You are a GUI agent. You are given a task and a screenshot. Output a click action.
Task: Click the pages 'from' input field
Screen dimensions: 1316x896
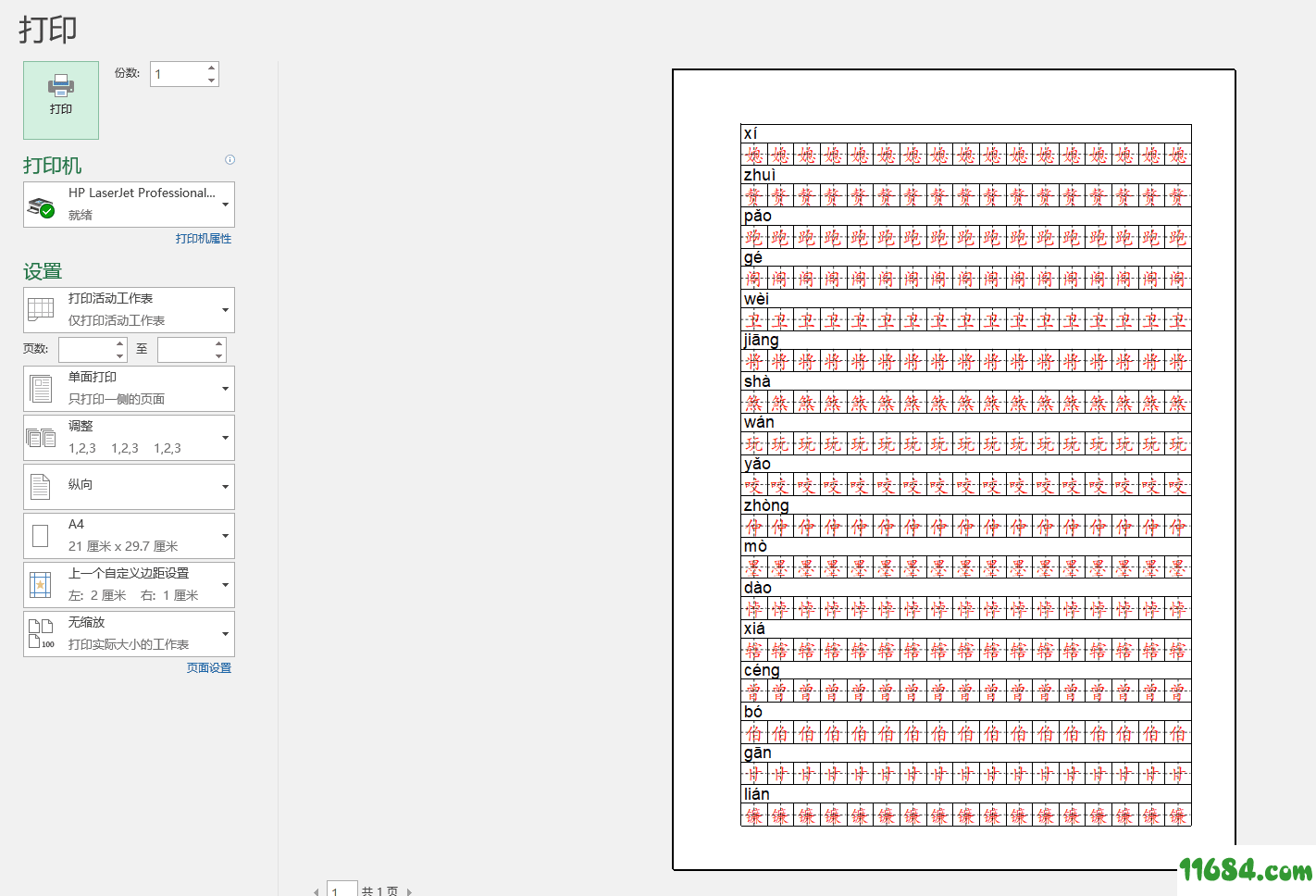click(86, 350)
